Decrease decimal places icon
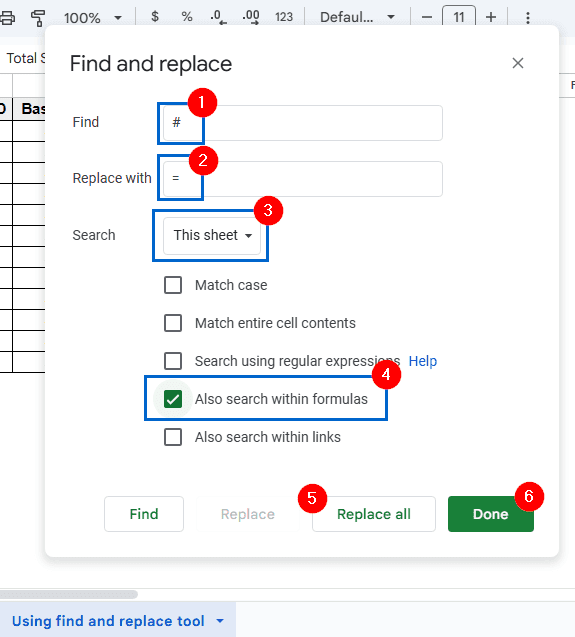The width and height of the screenshot is (575, 637). [x=218, y=17]
